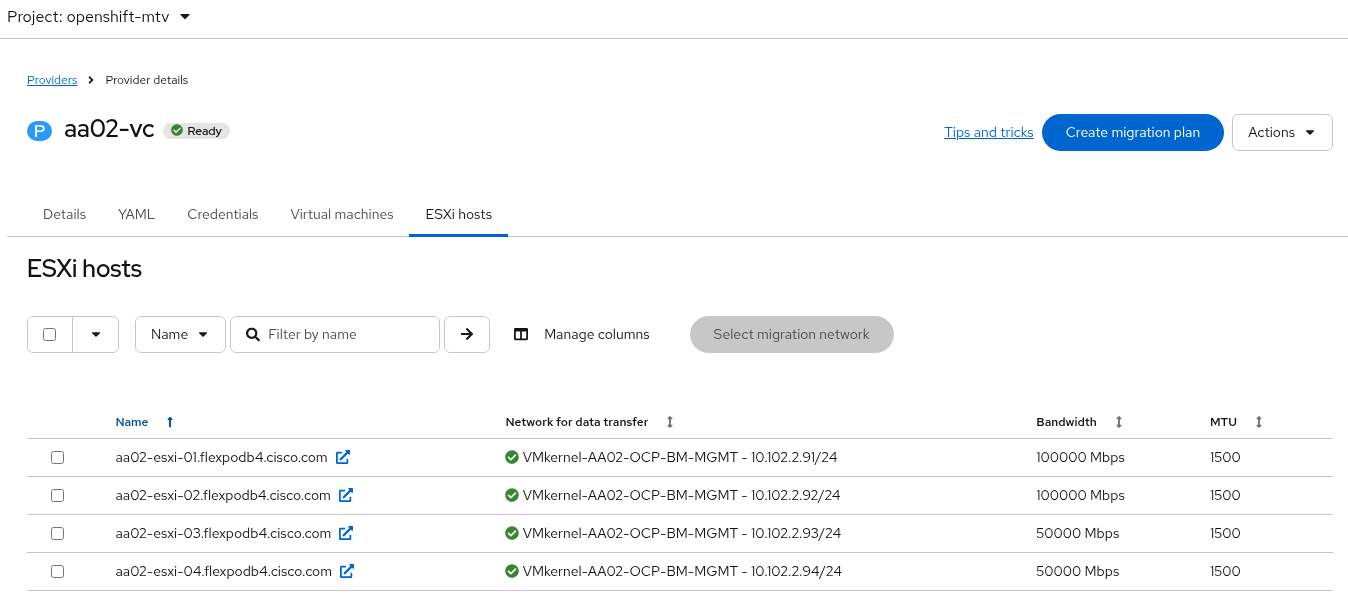
Task: Click MTU 1500 value for aa02-esxi-01
Action: pos(1225,457)
